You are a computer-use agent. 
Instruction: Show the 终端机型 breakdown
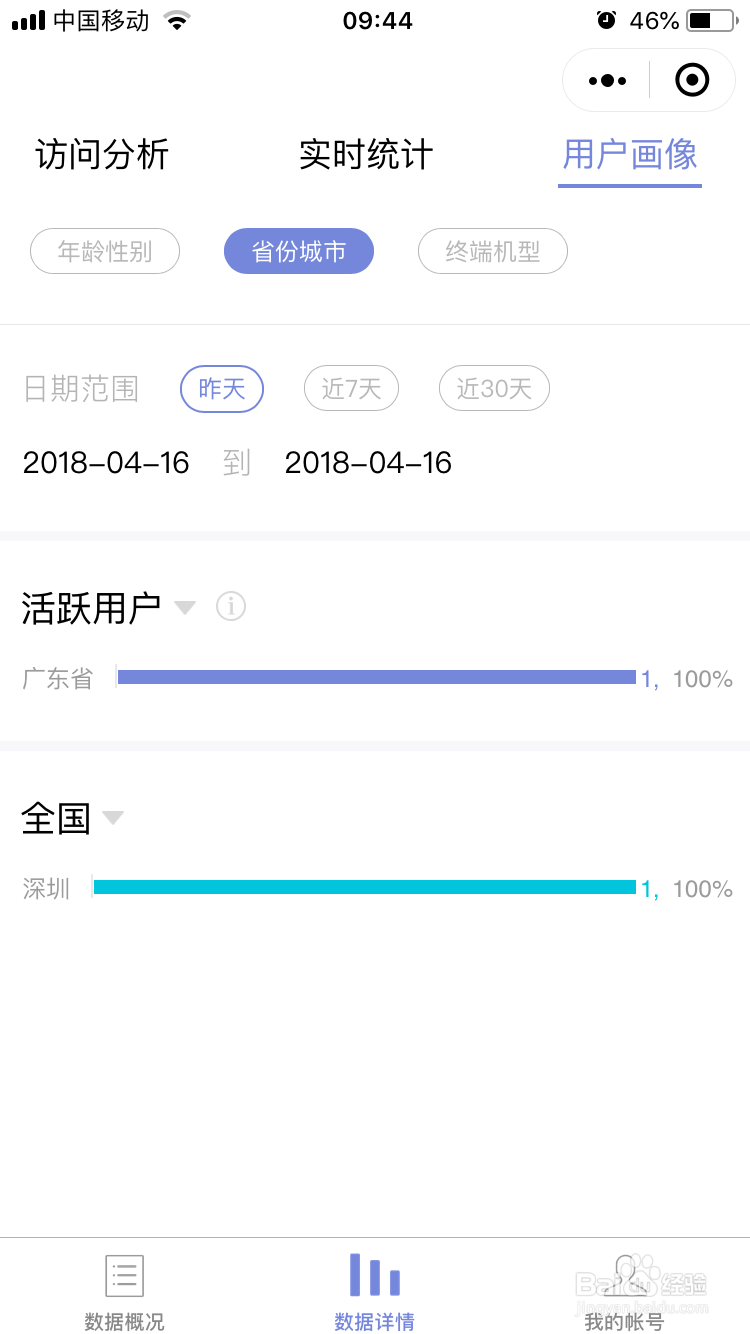492,251
